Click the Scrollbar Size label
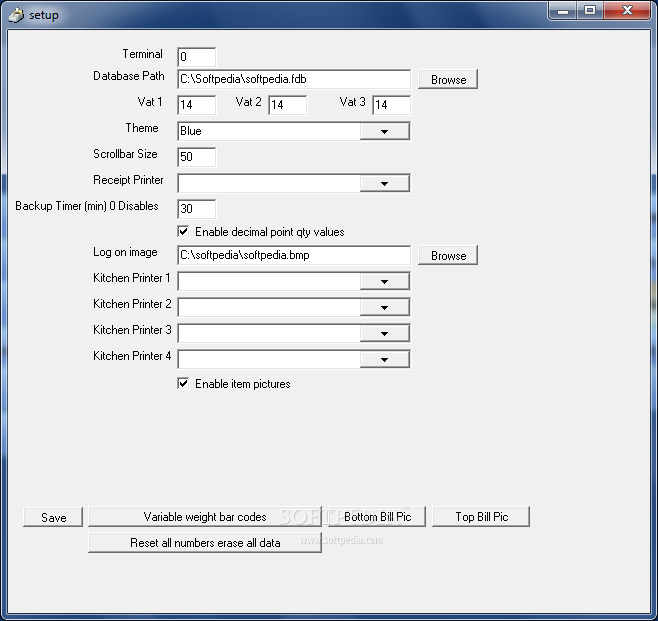The height and width of the screenshot is (621, 658). [x=125, y=154]
